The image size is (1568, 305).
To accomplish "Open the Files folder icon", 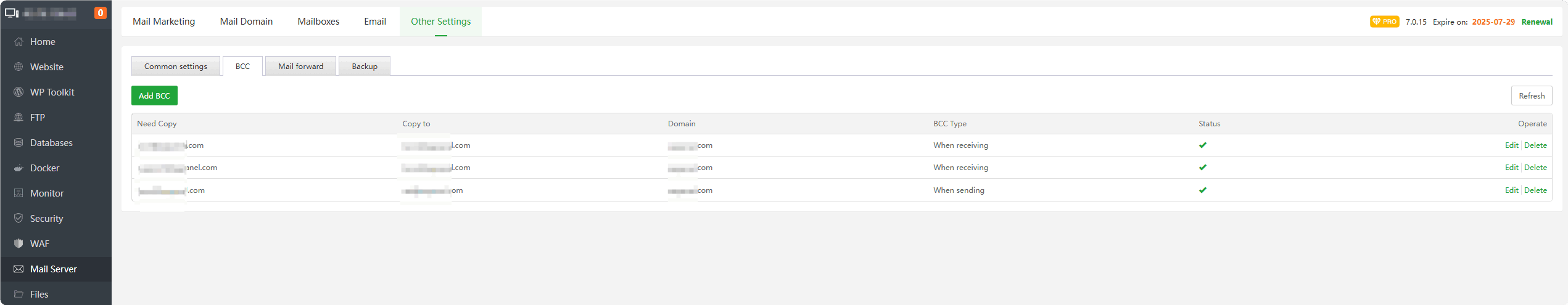I will (x=19, y=295).
